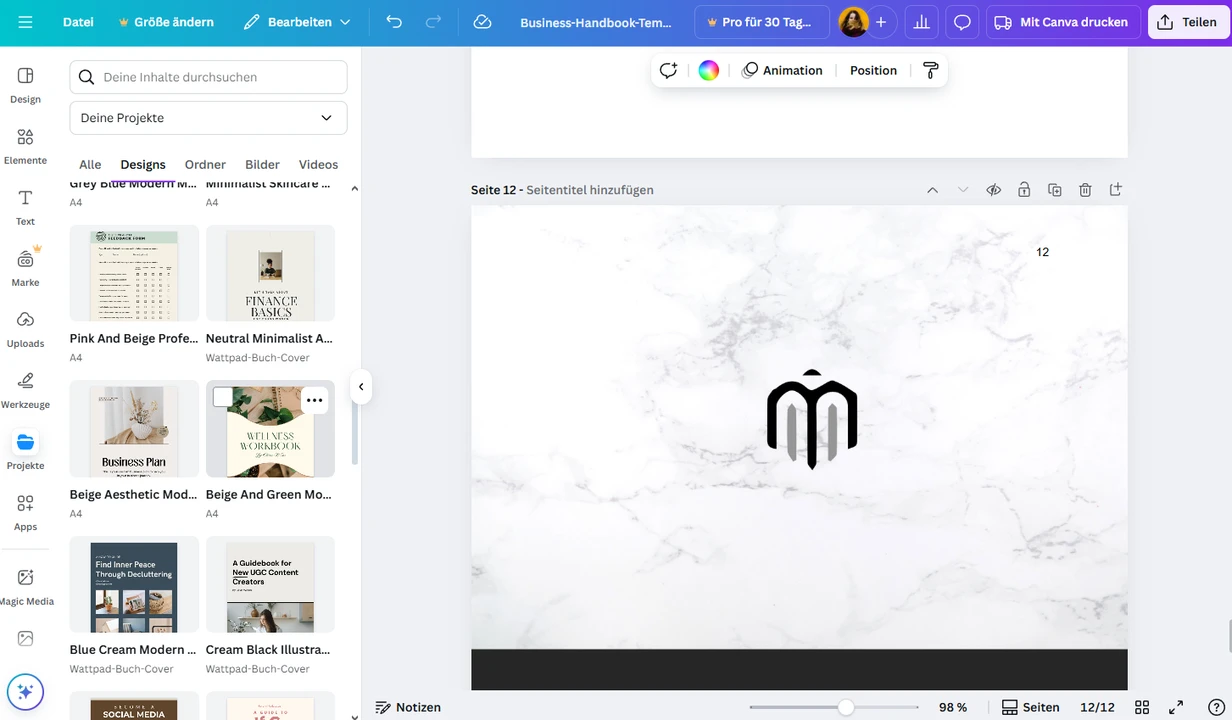
Task: Switch to the Videos tab
Action: click(x=318, y=164)
